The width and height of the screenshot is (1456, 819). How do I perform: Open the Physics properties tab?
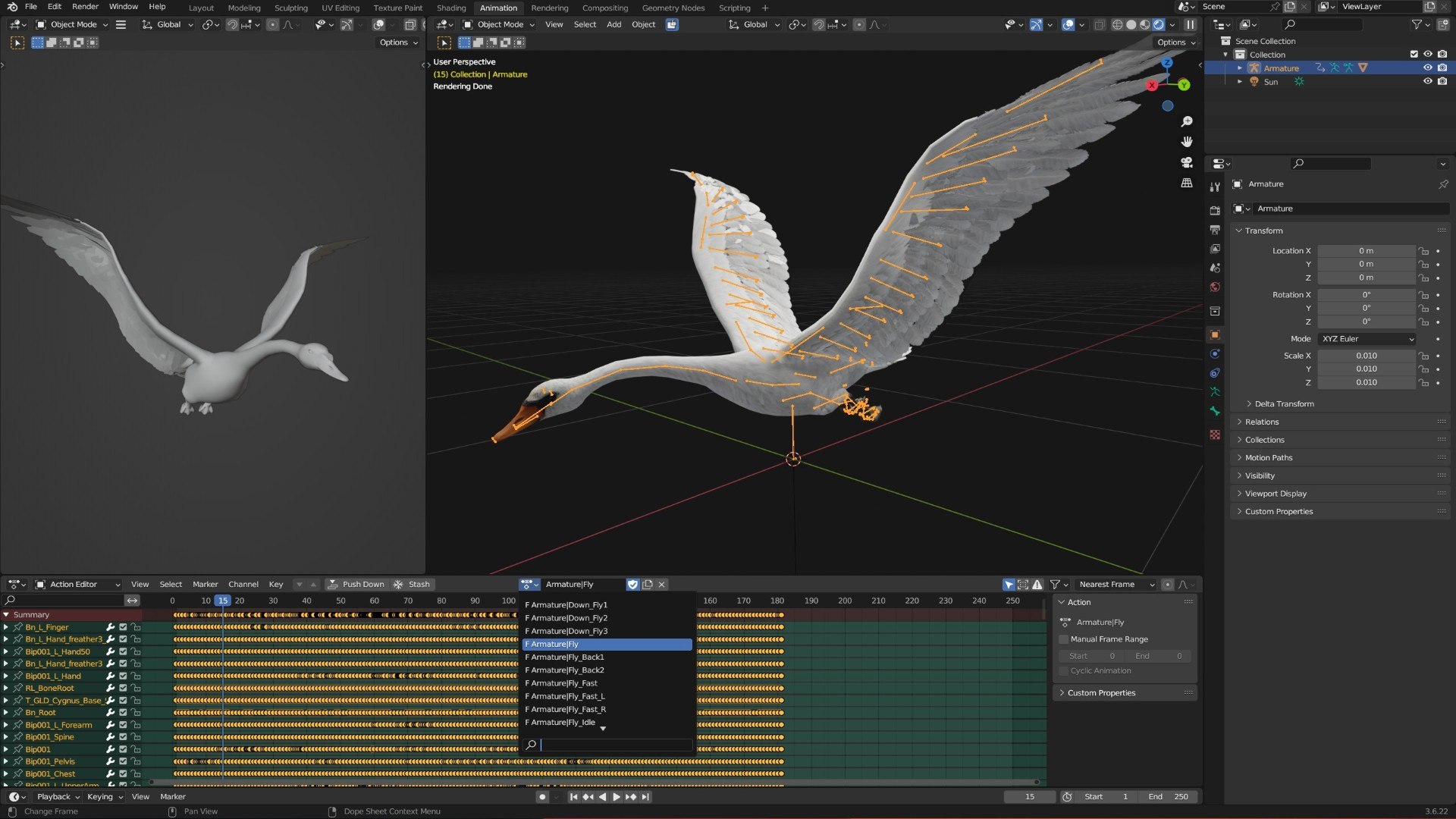1215,353
